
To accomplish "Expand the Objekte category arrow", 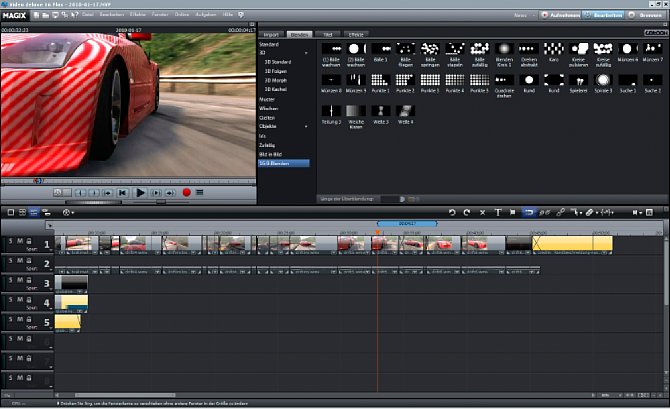I will [306, 127].
